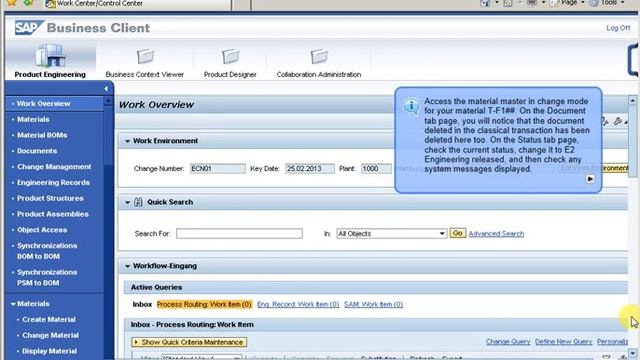Click the SAP logo
Viewport: 640px width, 360px height.
pos(29,28)
